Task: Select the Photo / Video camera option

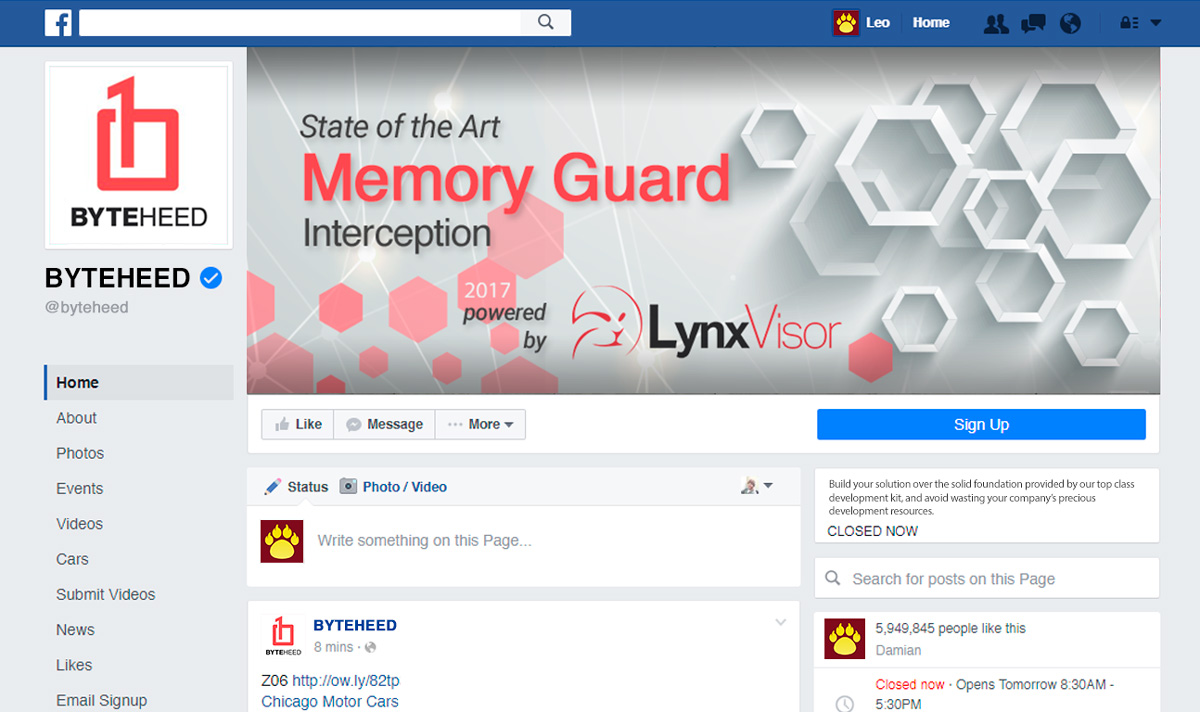Action: pyautogui.click(x=393, y=487)
